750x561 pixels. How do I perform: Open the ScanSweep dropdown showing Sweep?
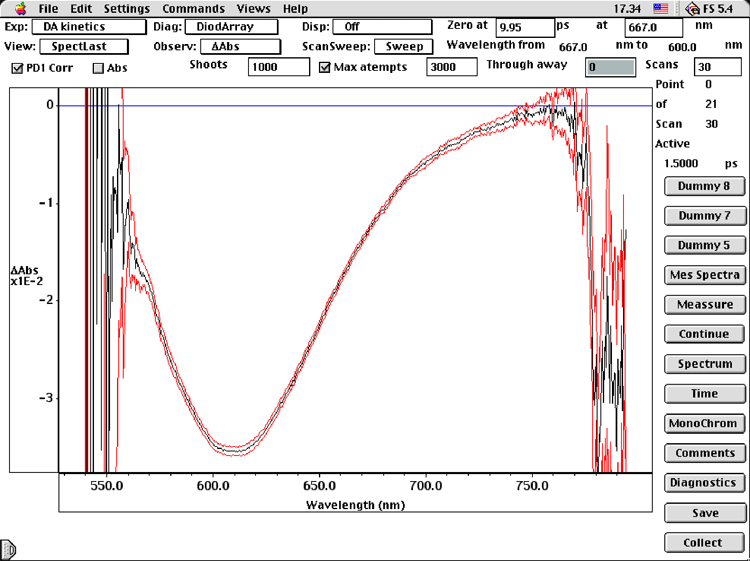pos(404,47)
